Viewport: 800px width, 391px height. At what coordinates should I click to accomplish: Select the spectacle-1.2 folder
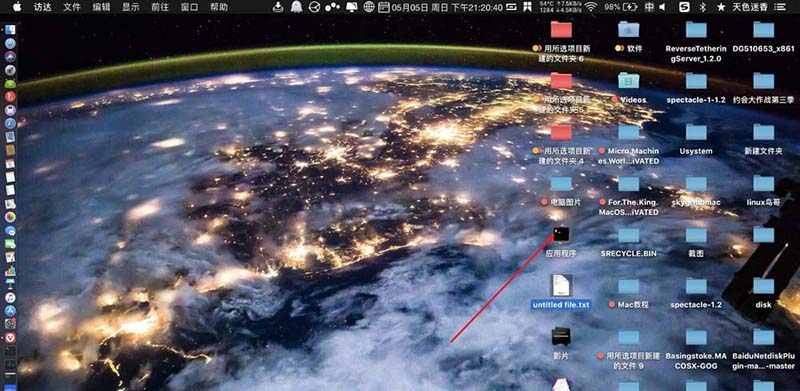[696, 286]
